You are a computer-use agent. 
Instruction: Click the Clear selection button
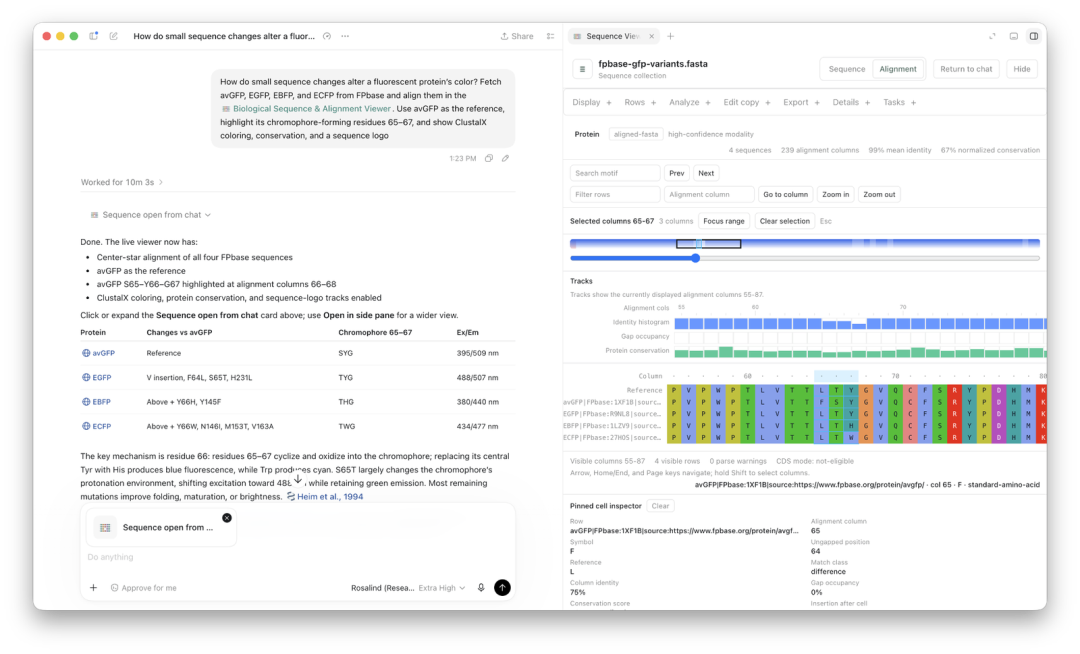pyautogui.click(x=785, y=221)
